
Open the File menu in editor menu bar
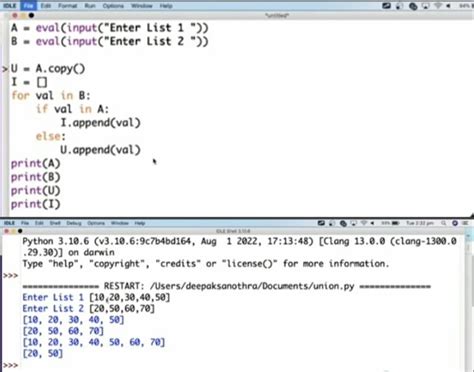tap(28, 6)
